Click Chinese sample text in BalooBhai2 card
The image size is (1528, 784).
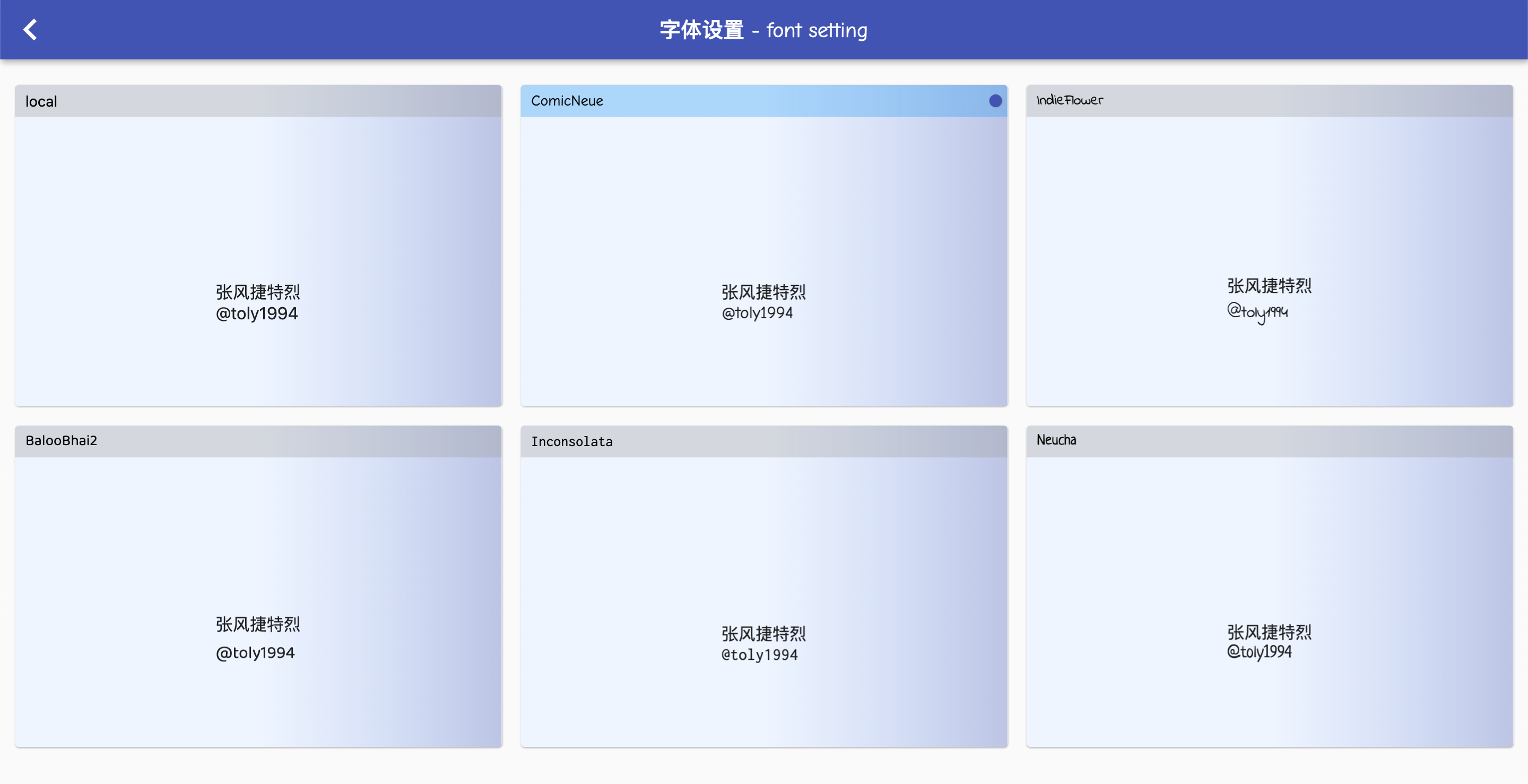(x=258, y=624)
